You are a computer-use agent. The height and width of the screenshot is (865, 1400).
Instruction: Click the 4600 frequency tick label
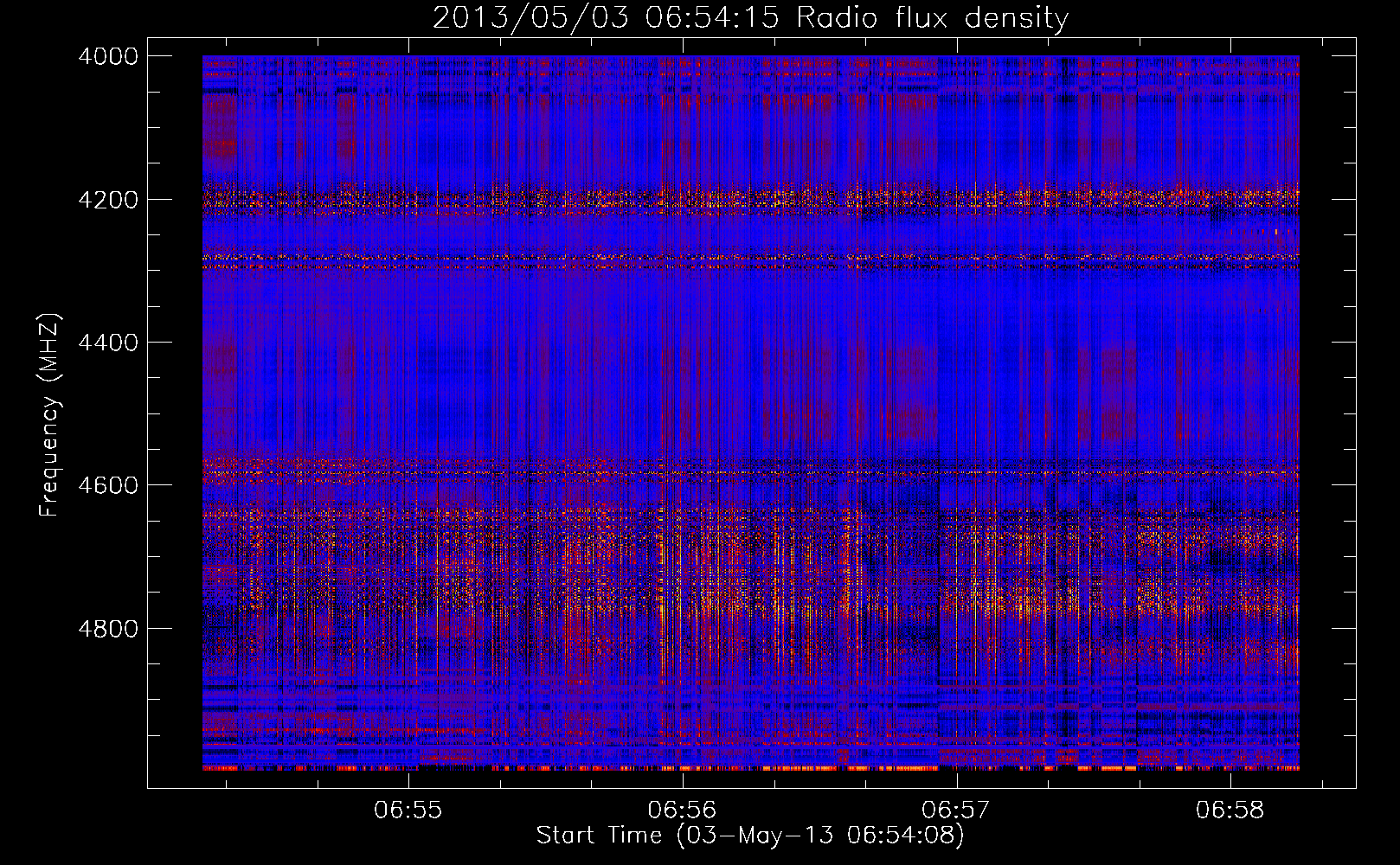pyautogui.click(x=108, y=485)
